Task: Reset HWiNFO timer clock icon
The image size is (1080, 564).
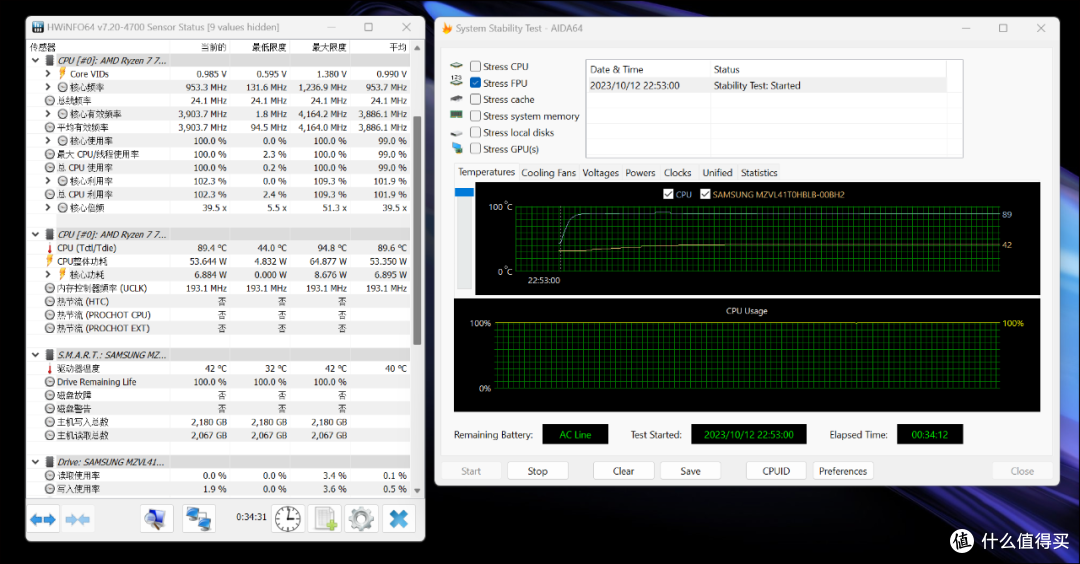Action: pyautogui.click(x=288, y=519)
